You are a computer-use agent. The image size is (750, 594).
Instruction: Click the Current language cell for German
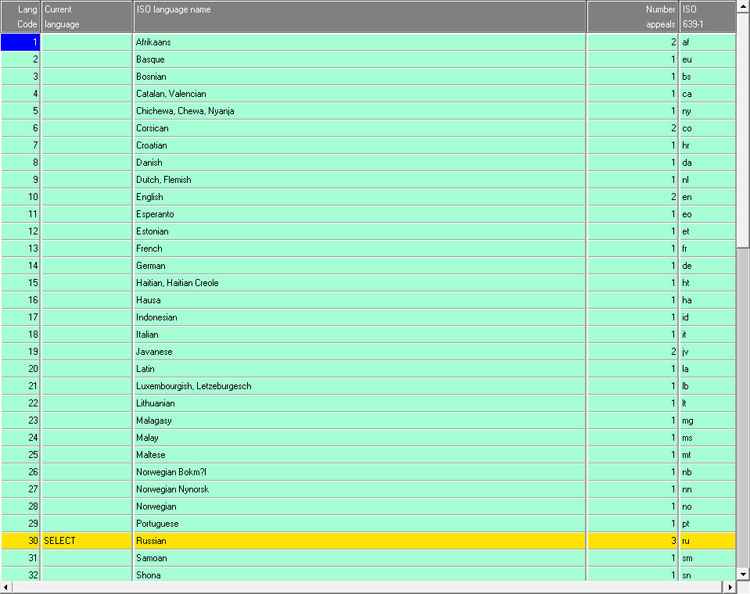tap(87, 266)
